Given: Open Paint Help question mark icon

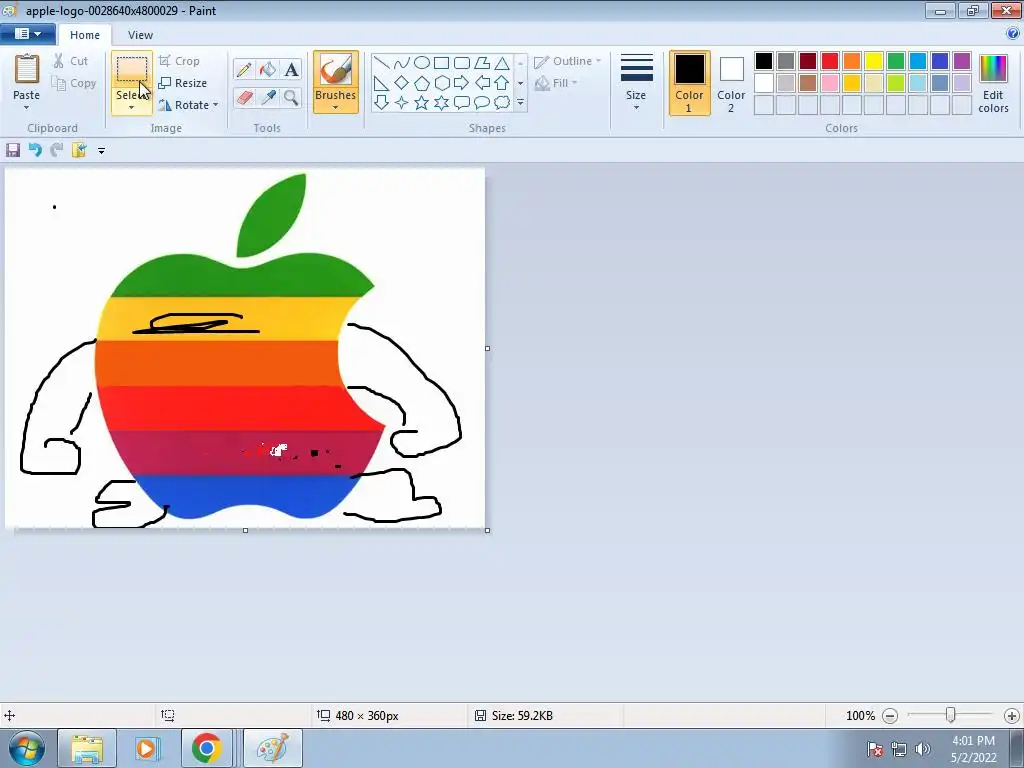Looking at the screenshot, I should click(1013, 34).
